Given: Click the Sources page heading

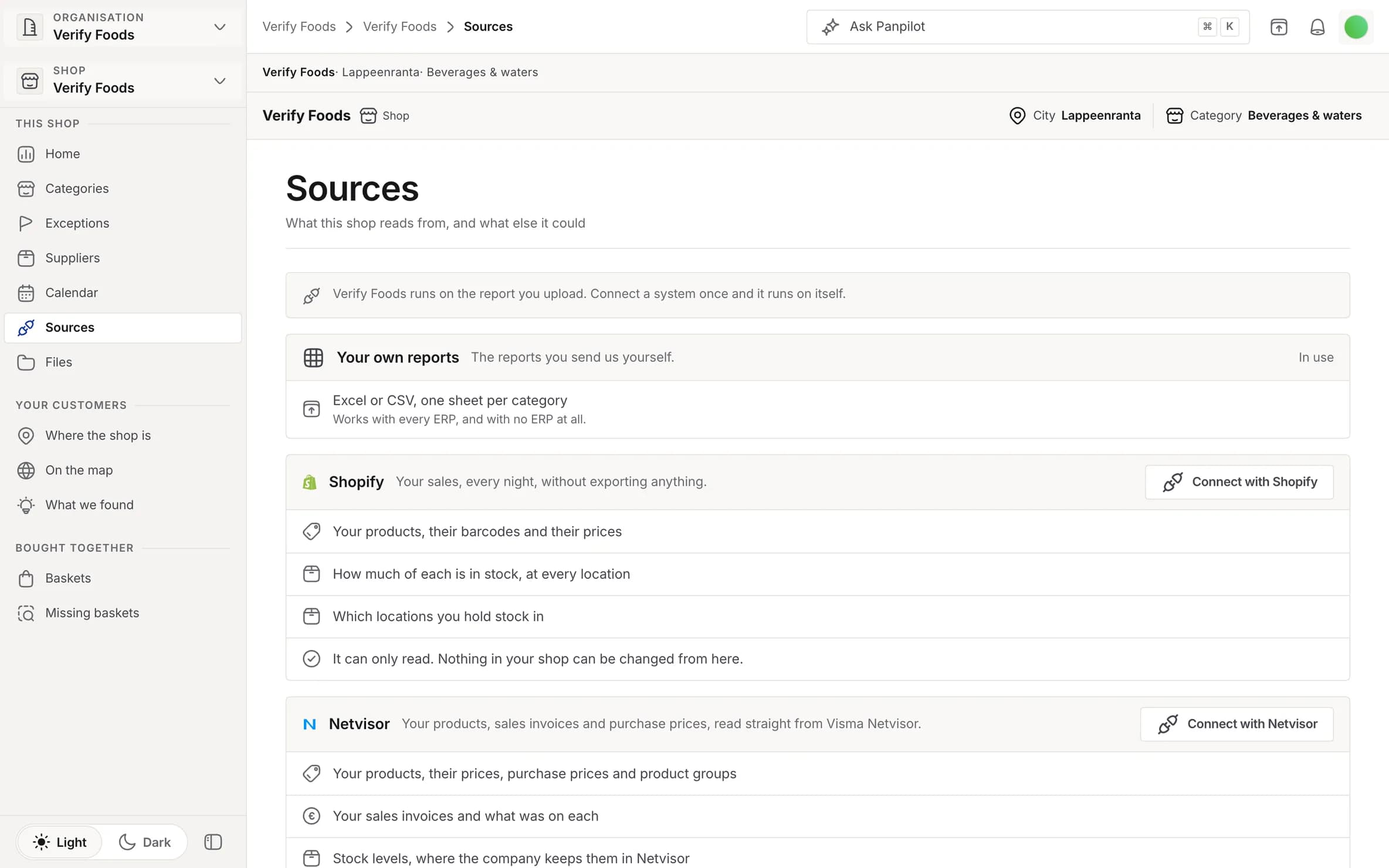Looking at the screenshot, I should point(352,188).
